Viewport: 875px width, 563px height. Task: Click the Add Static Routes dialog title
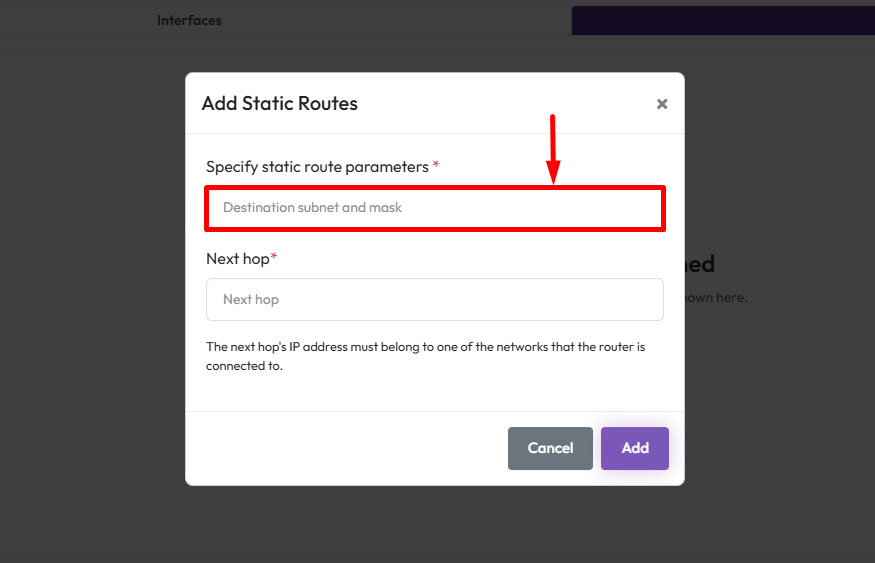(x=280, y=104)
